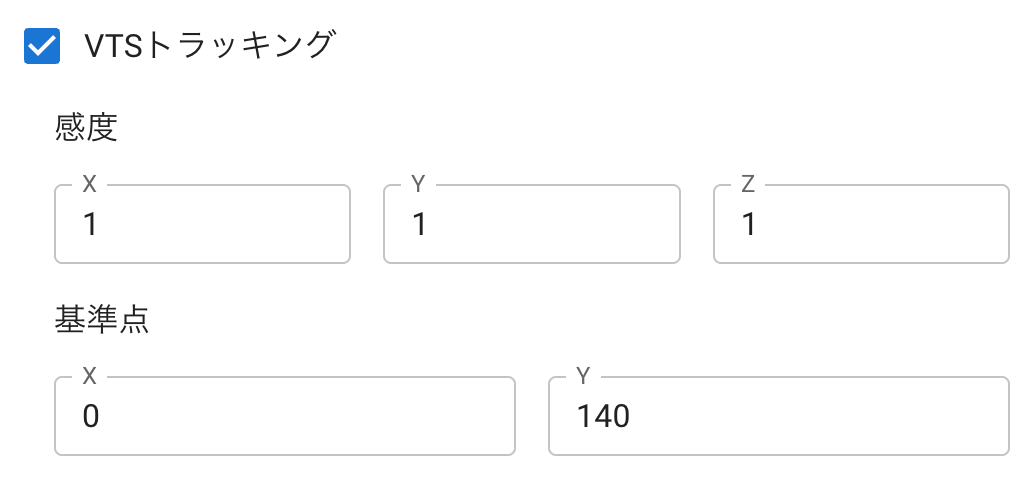Screen dimensions: 1036x486
Task: Toggle the blue checkmark icon
Action: pos(42,46)
